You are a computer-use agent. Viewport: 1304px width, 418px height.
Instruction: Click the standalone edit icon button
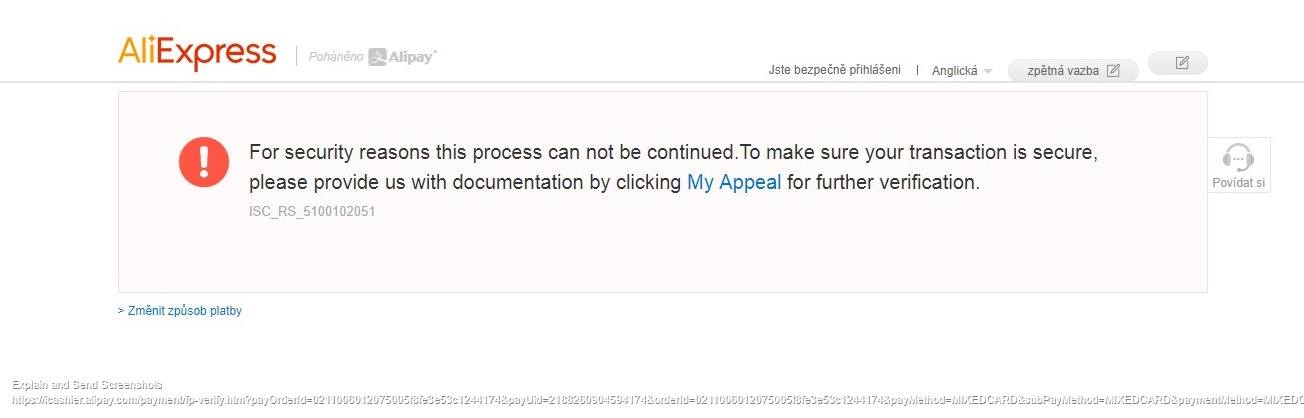pyautogui.click(x=1181, y=63)
